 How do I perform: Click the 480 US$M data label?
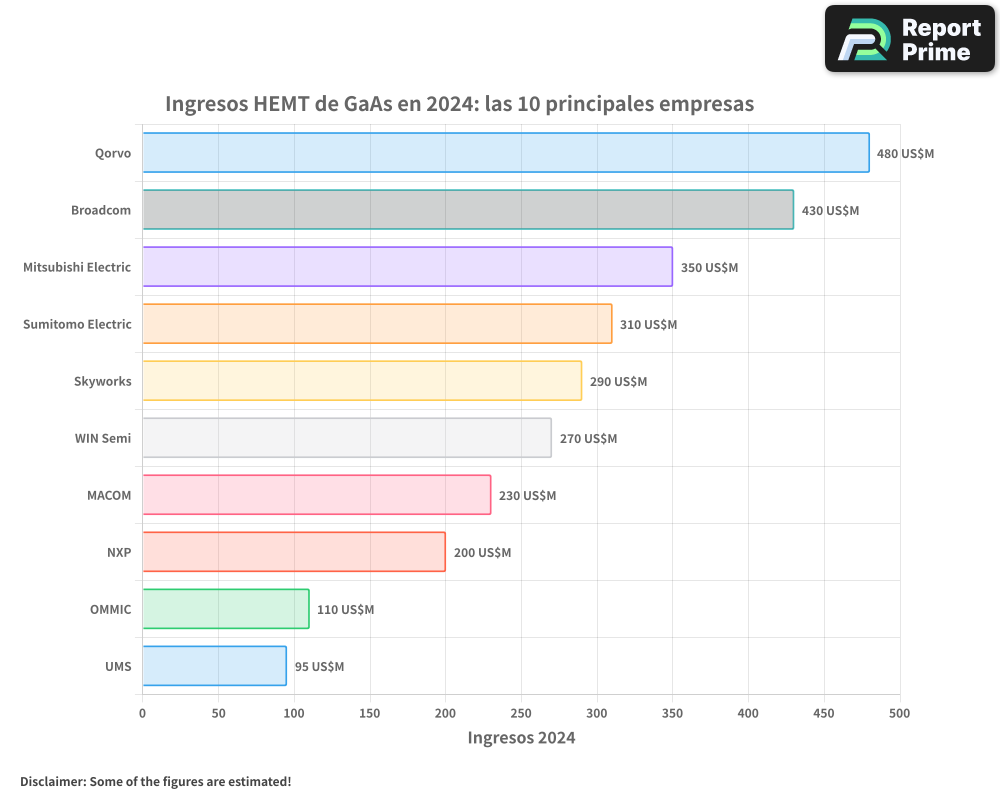905,154
